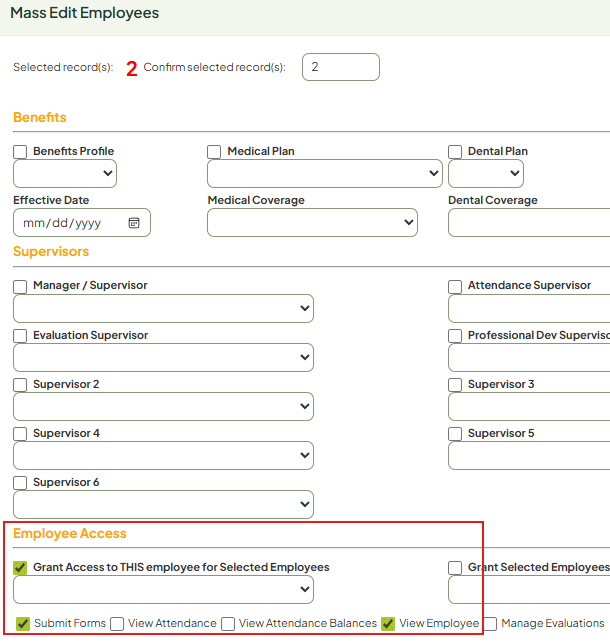Check the Dental Plan checkbox

tap(455, 151)
